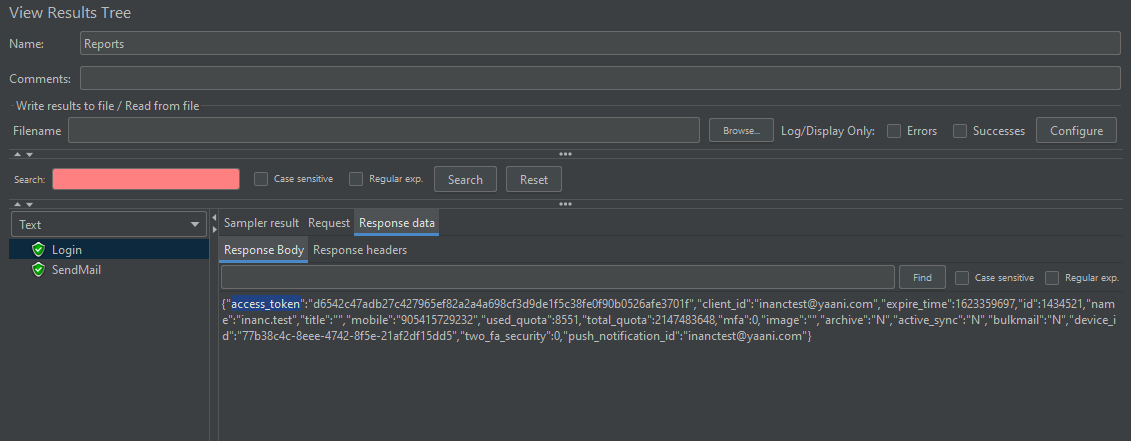Click the green shield icon beside Login

[x=39, y=250]
